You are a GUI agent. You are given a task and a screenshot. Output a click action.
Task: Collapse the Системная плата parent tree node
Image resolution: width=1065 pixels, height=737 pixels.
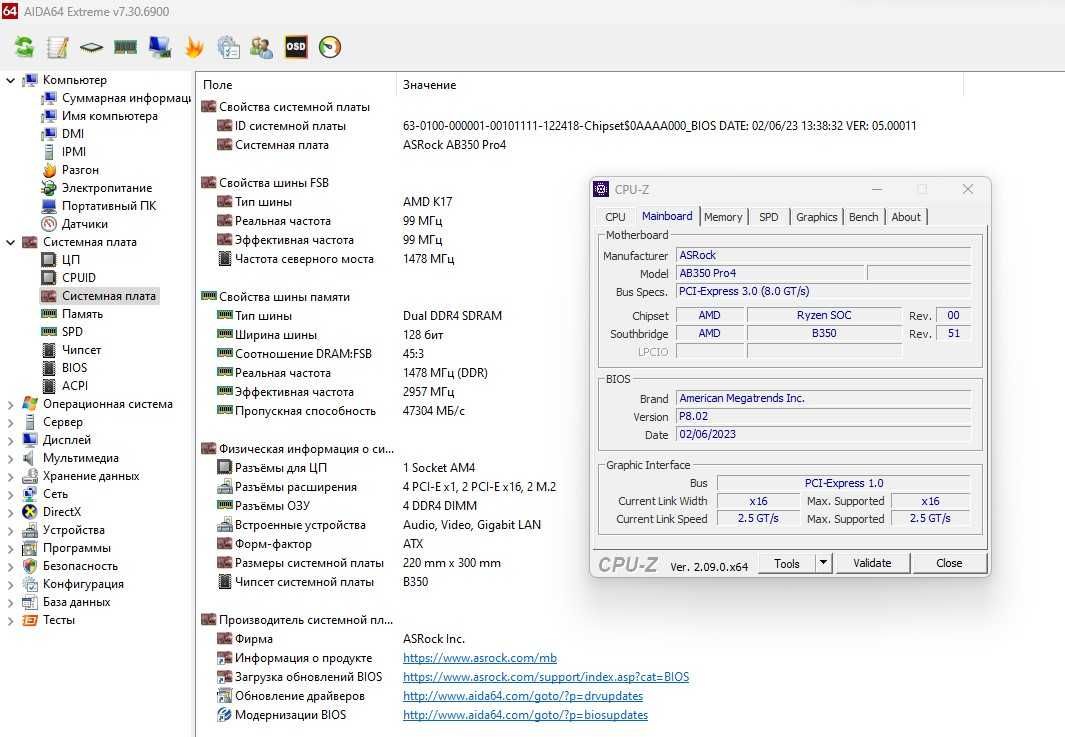point(10,242)
